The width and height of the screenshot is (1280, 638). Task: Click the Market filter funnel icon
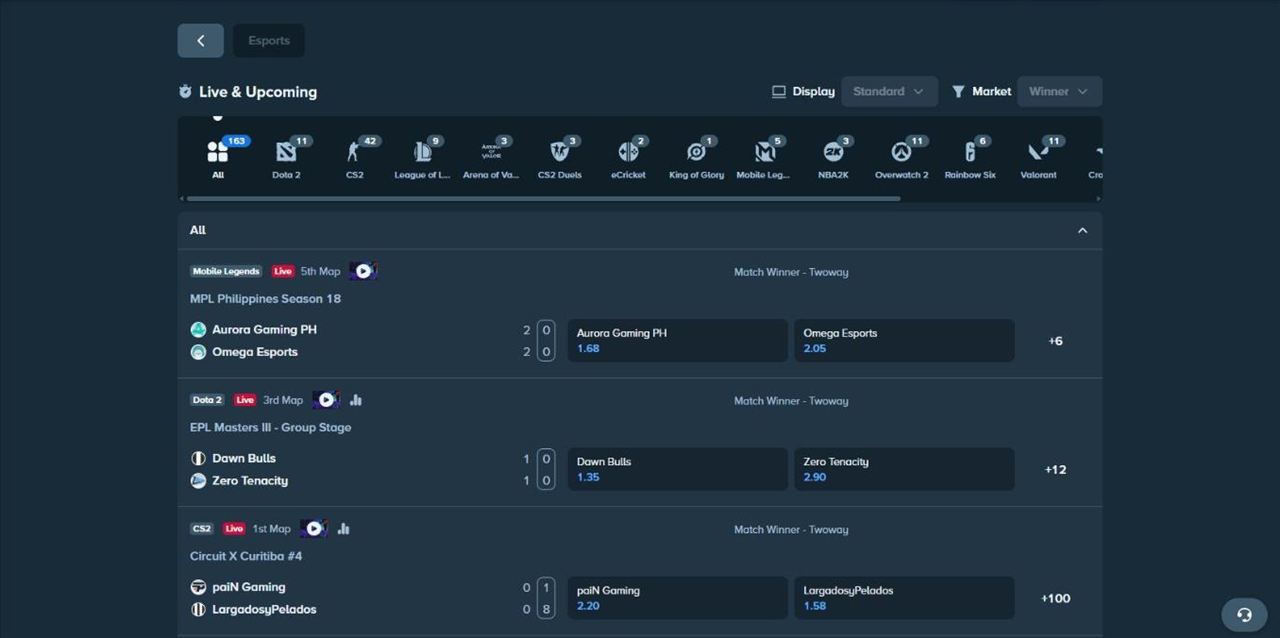(x=958, y=91)
